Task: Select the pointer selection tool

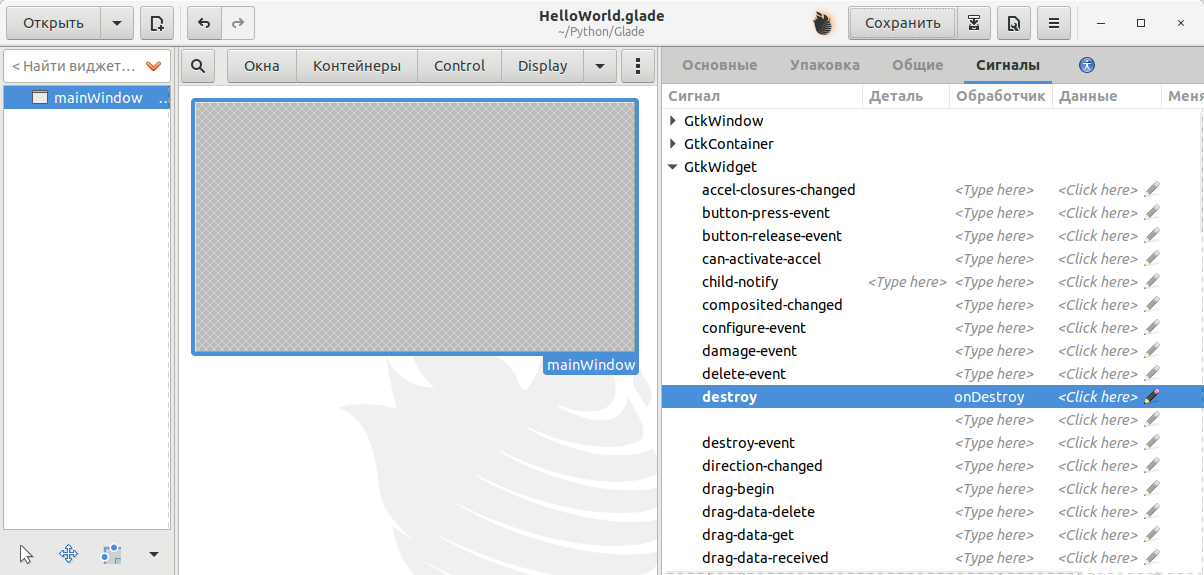Action: point(27,554)
